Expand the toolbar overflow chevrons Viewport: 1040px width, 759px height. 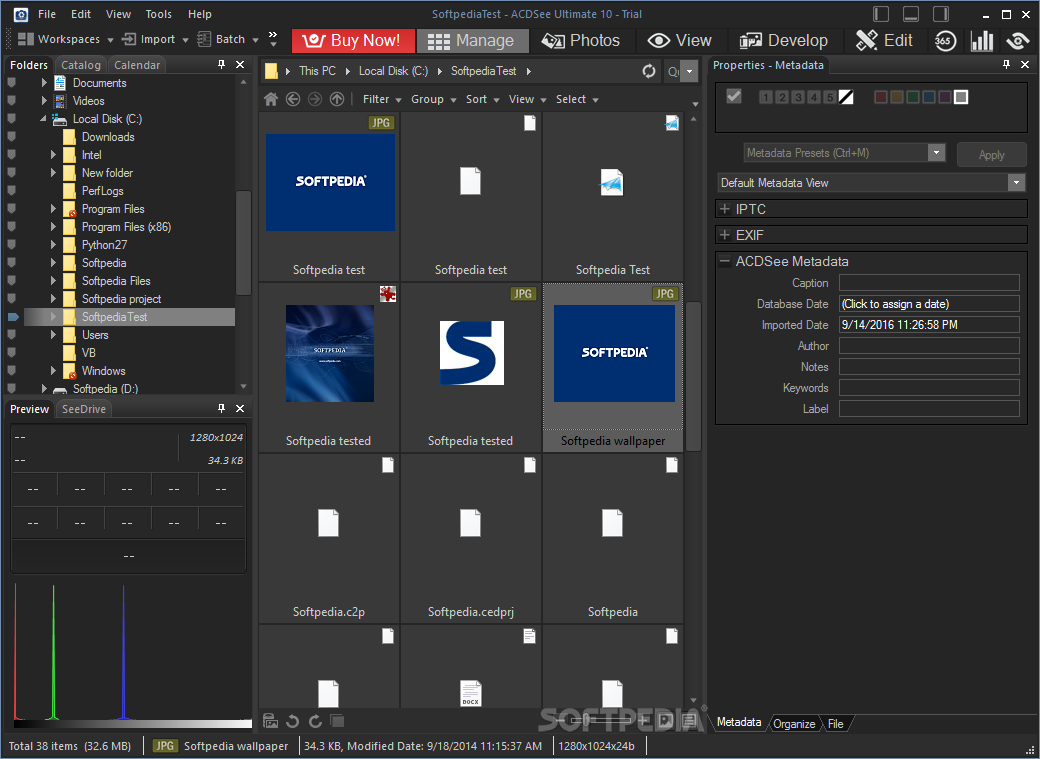point(273,38)
